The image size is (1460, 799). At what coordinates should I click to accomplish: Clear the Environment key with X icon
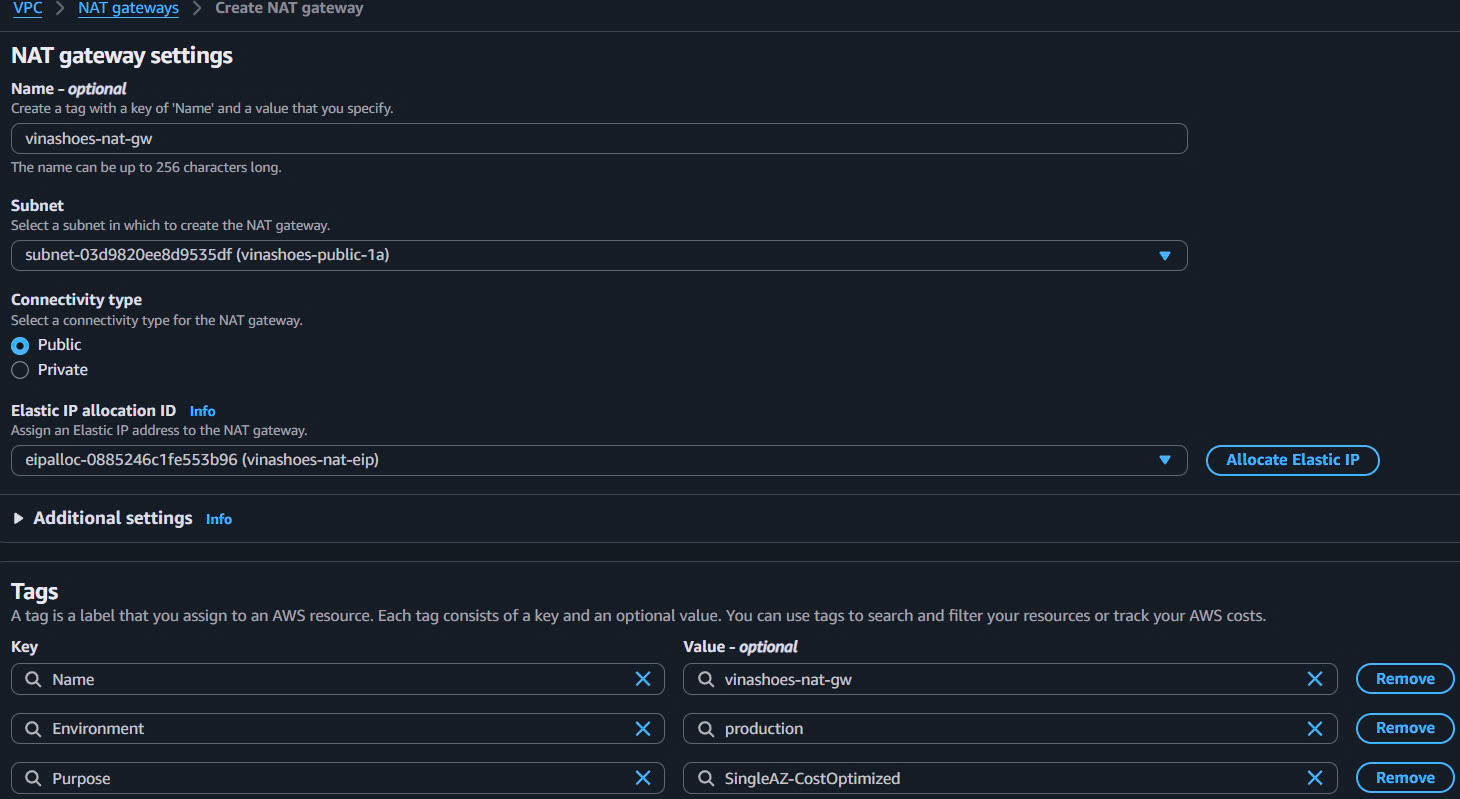click(643, 729)
